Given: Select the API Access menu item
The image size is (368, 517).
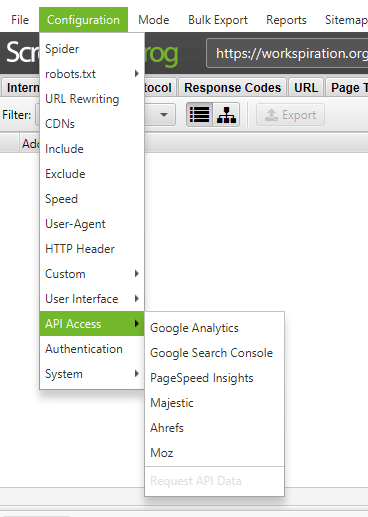Looking at the screenshot, I should point(92,324).
